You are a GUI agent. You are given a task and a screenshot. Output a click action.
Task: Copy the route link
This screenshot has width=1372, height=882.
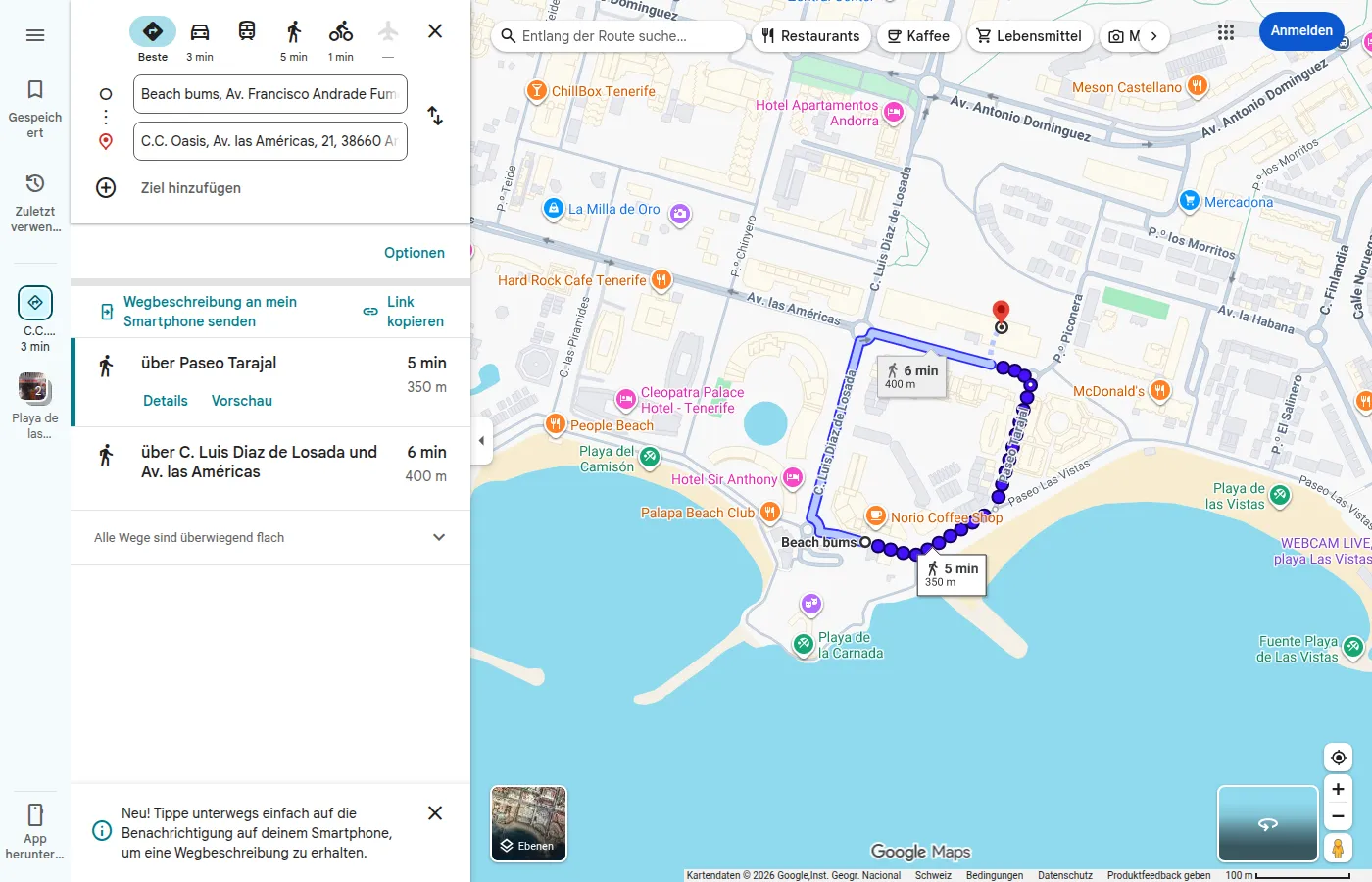(x=403, y=312)
